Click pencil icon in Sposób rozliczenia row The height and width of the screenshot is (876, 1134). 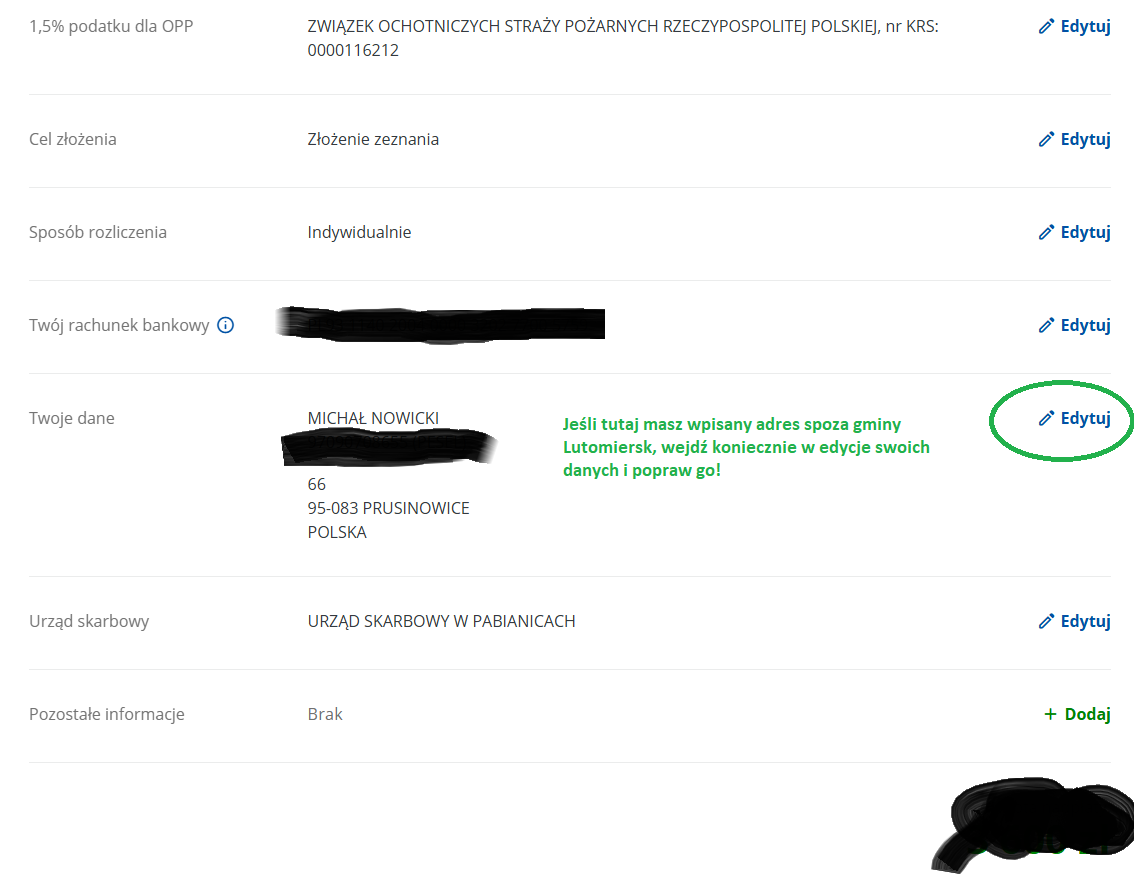(1046, 232)
